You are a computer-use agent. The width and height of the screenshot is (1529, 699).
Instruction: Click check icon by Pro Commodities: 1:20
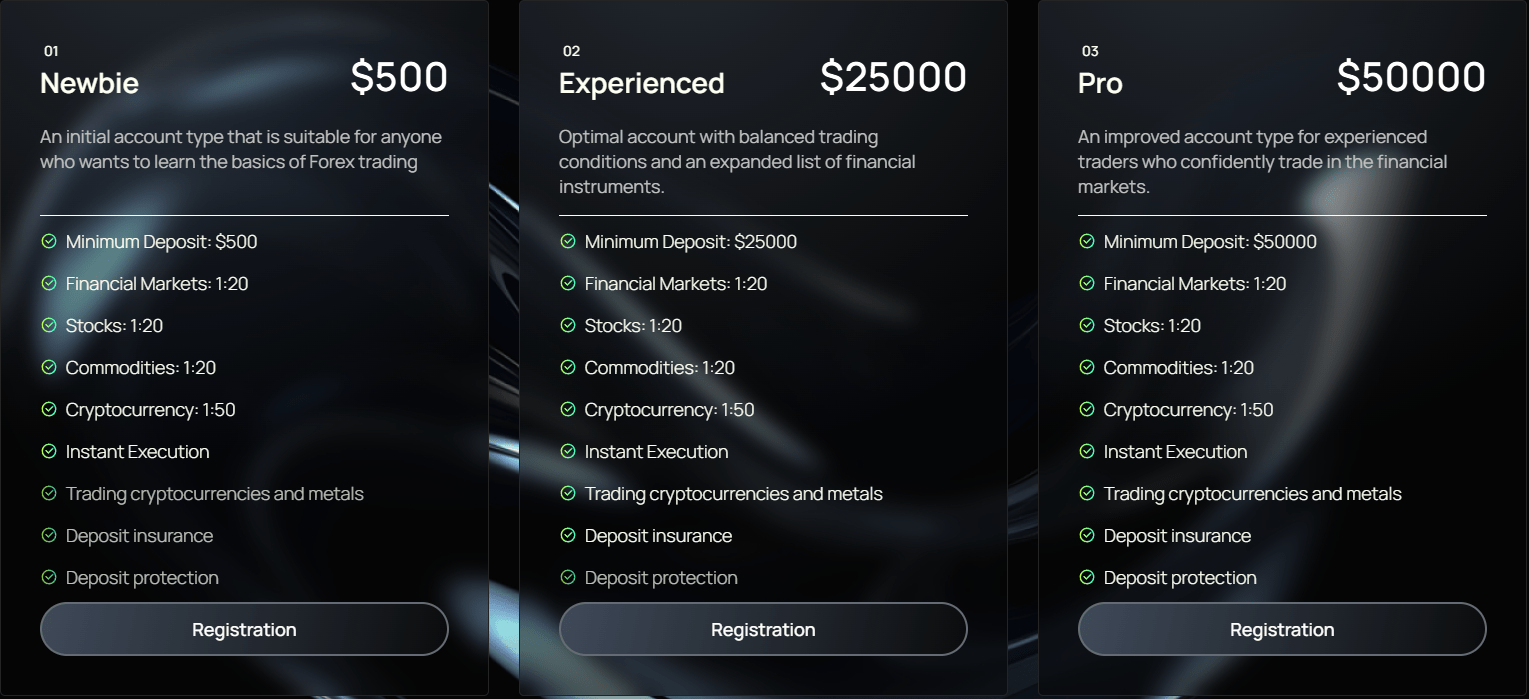pos(1087,367)
